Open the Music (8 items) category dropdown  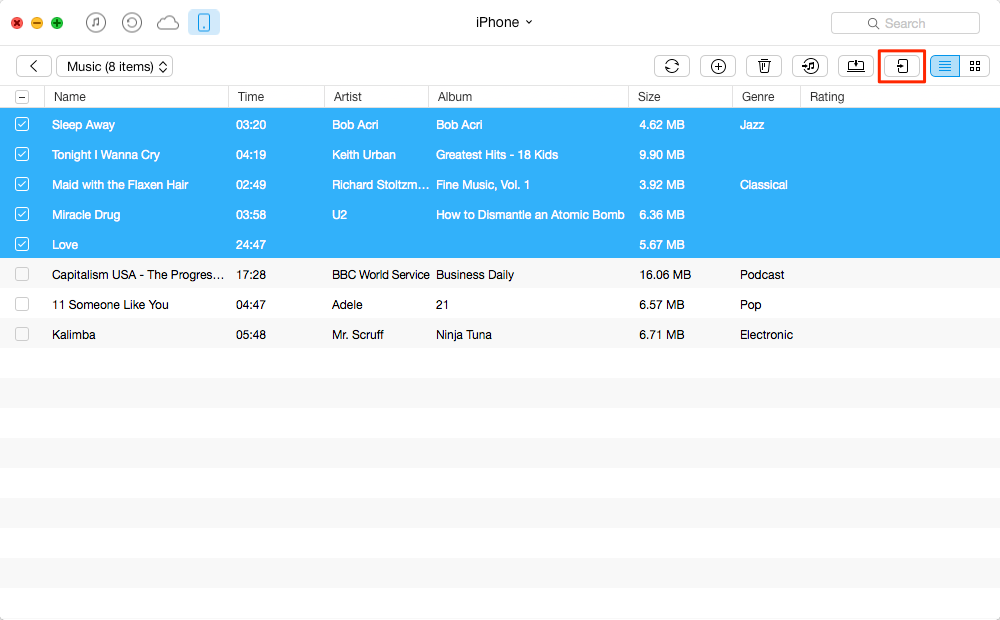coord(115,66)
